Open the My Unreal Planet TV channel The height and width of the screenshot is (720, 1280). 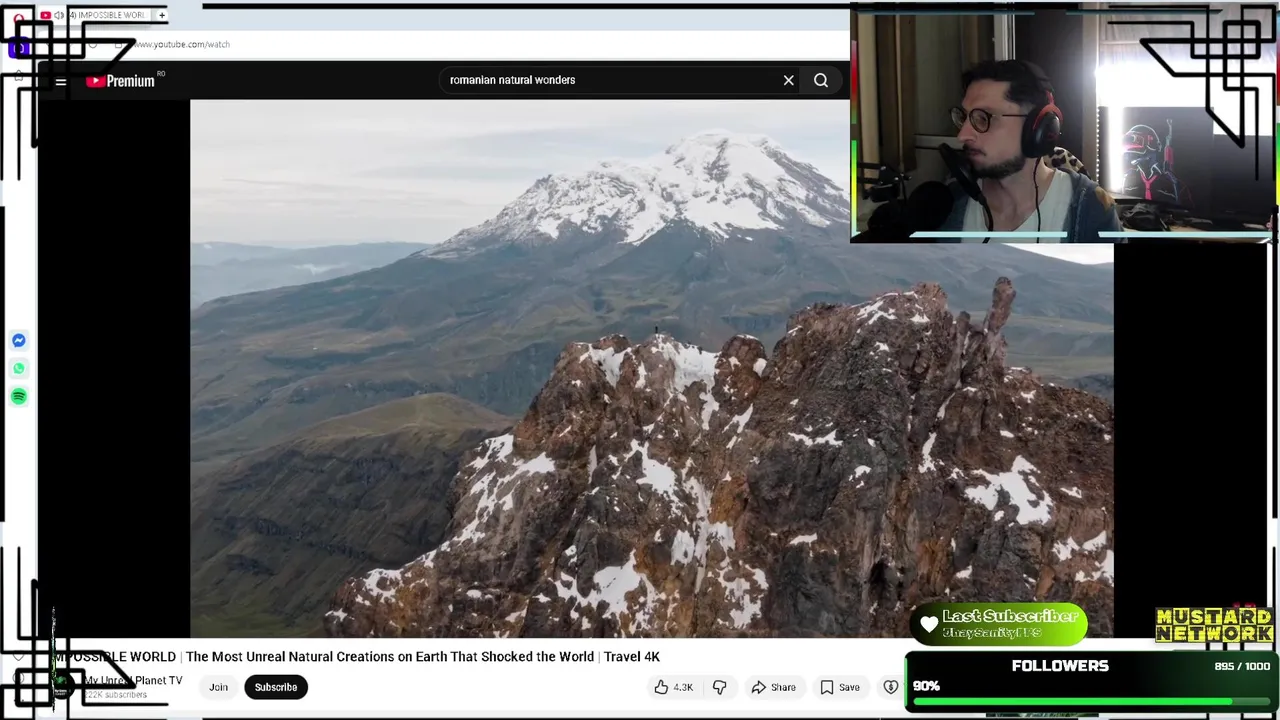pyautogui.click(x=133, y=680)
